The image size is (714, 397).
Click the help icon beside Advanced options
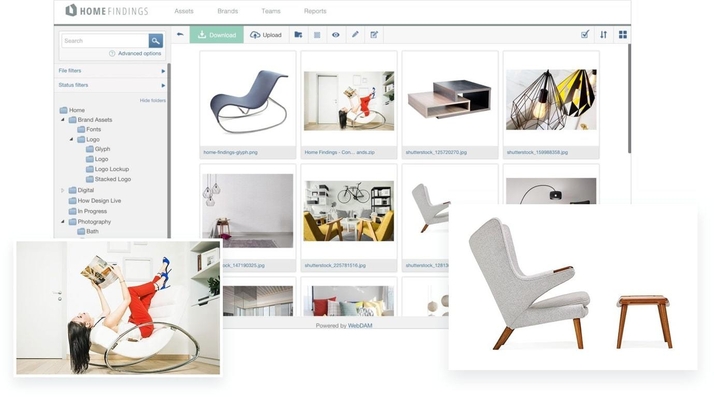point(112,53)
